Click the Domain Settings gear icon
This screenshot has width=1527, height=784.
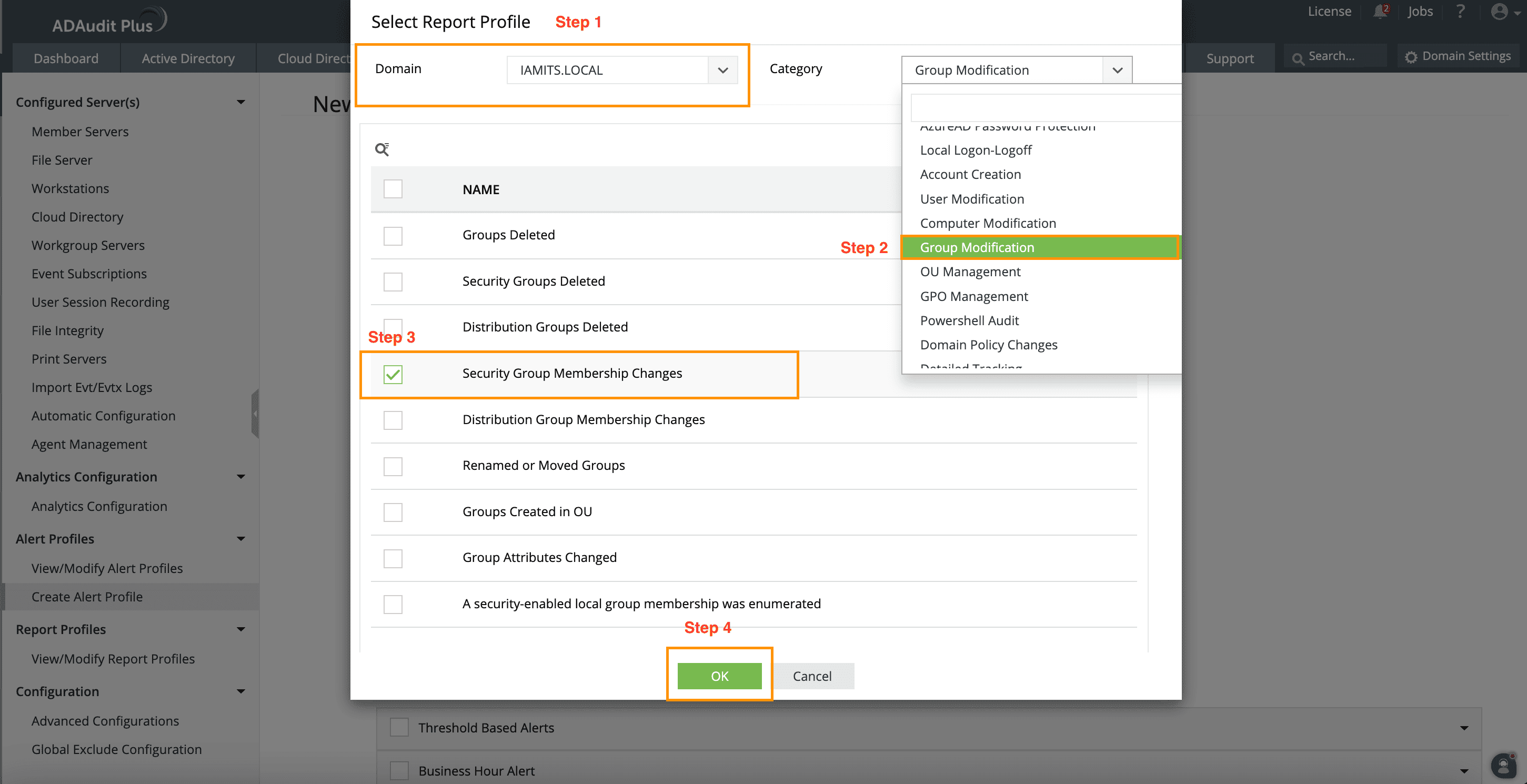[x=1411, y=57]
